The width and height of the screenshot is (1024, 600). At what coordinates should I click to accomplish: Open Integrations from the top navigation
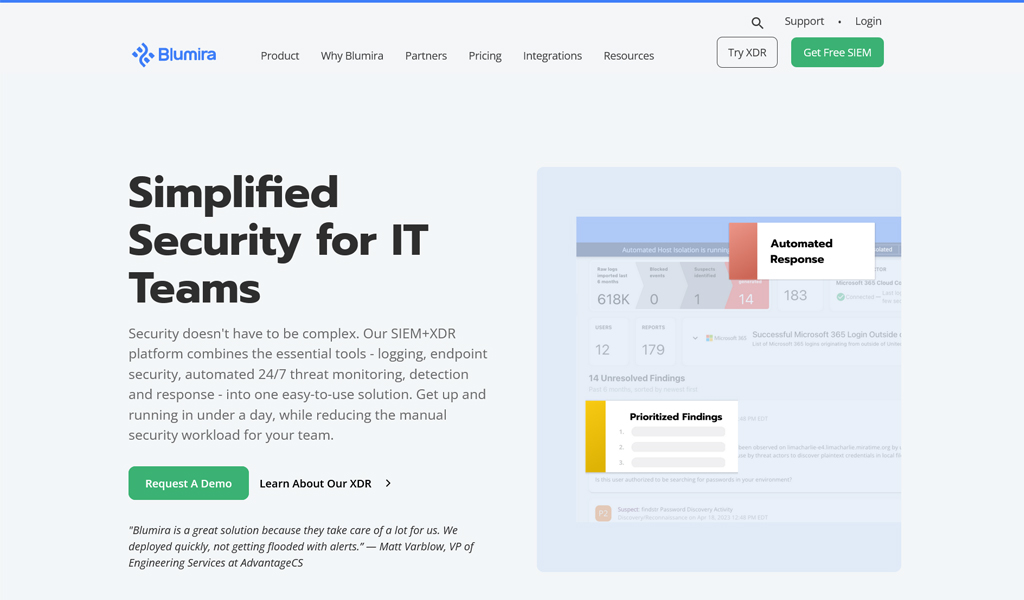pyautogui.click(x=552, y=56)
